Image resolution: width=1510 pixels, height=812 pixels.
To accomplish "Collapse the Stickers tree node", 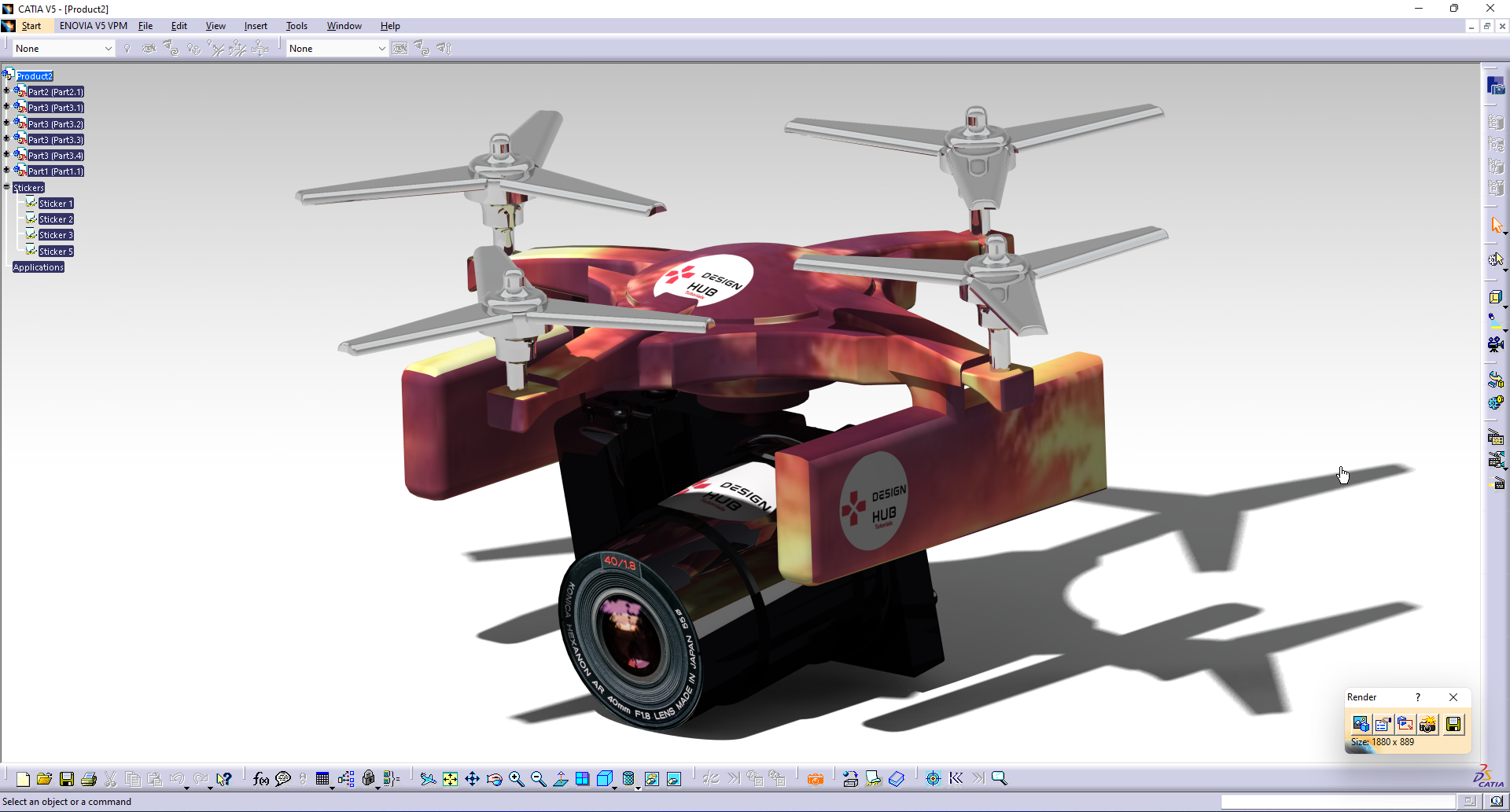I will (6, 187).
